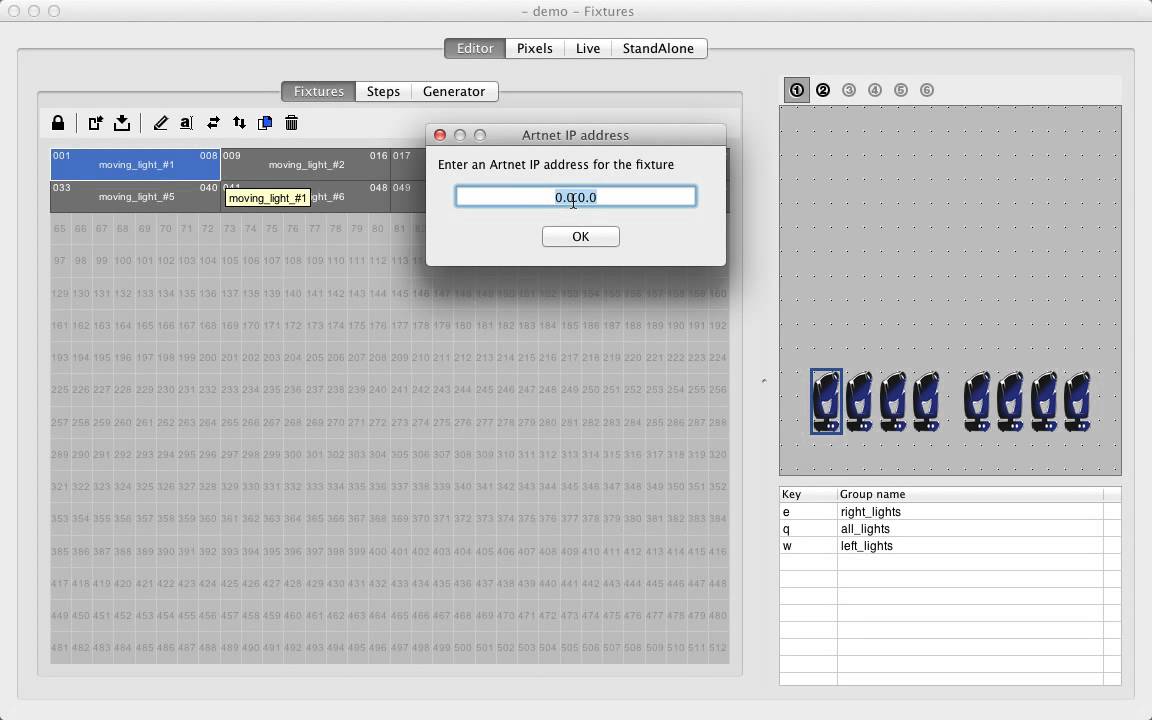The image size is (1152, 720).
Task: Select the first moving light in layout
Action: point(827,401)
